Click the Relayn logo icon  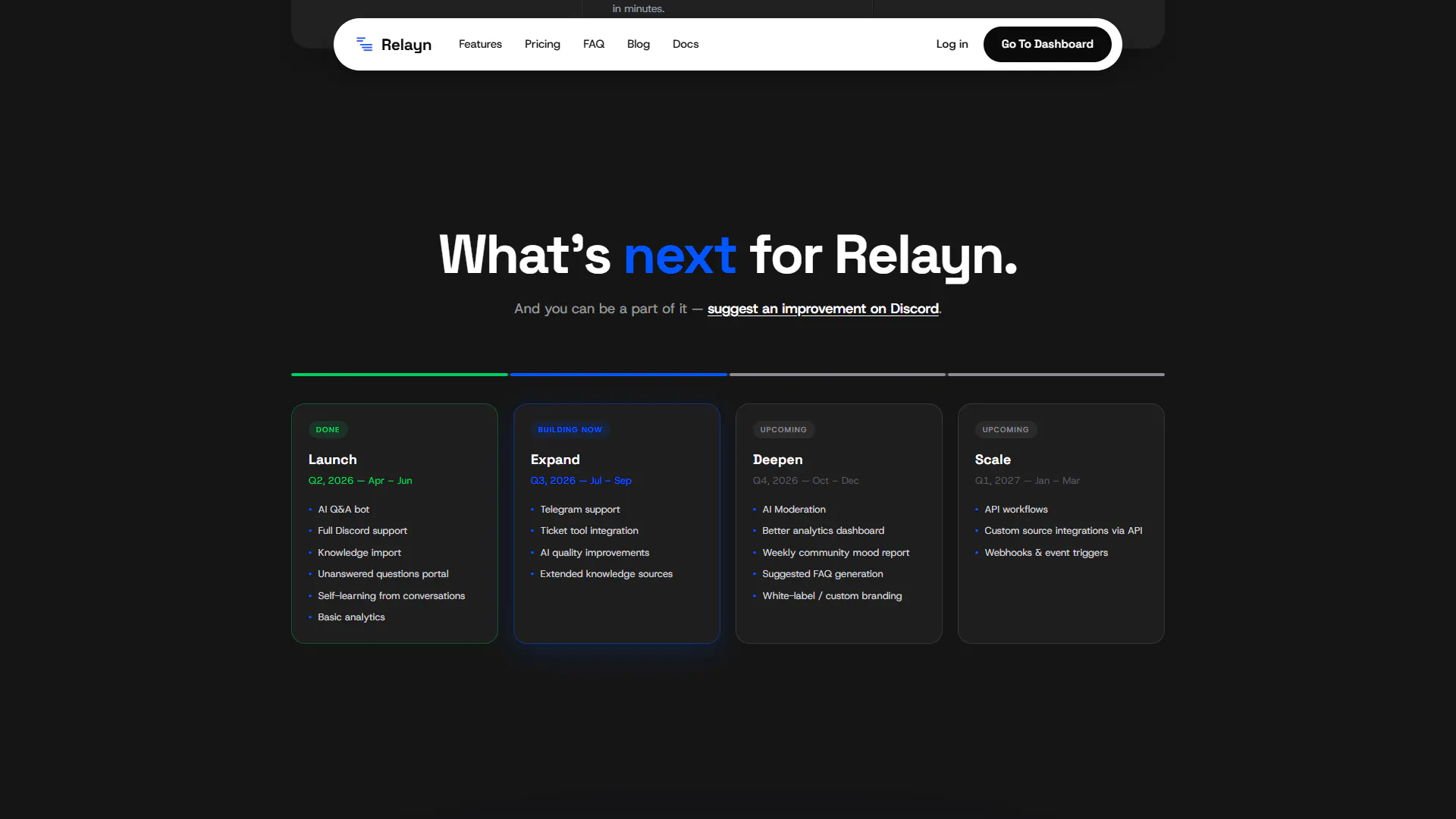[364, 44]
